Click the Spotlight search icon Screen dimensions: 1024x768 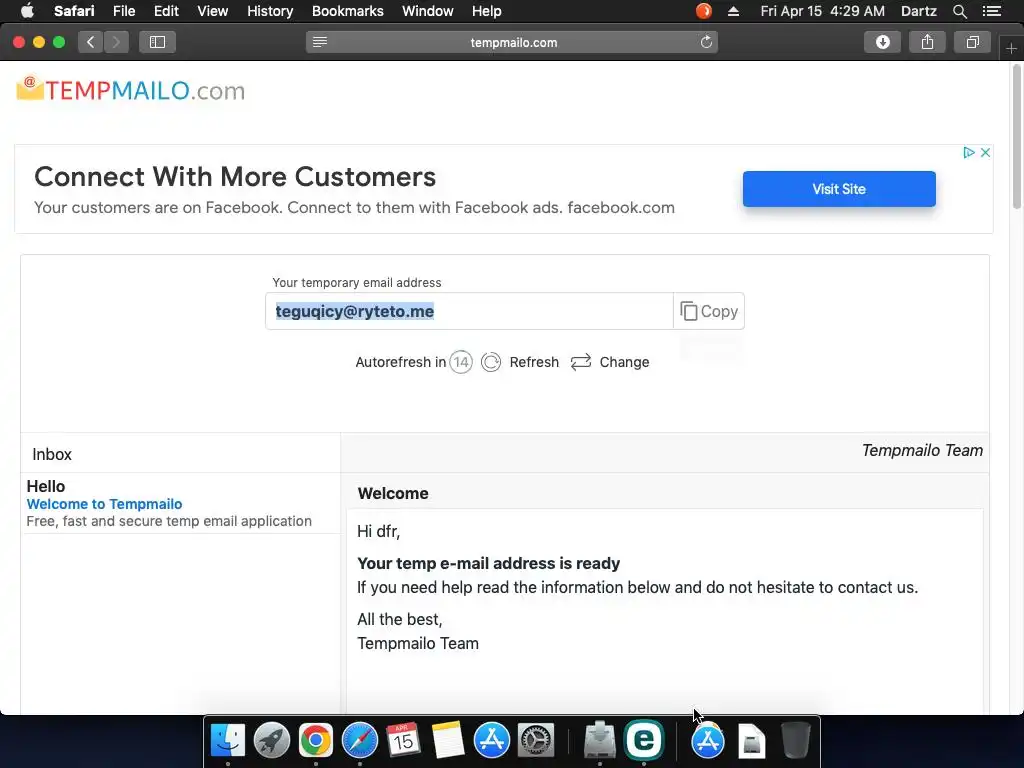click(x=960, y=11)
